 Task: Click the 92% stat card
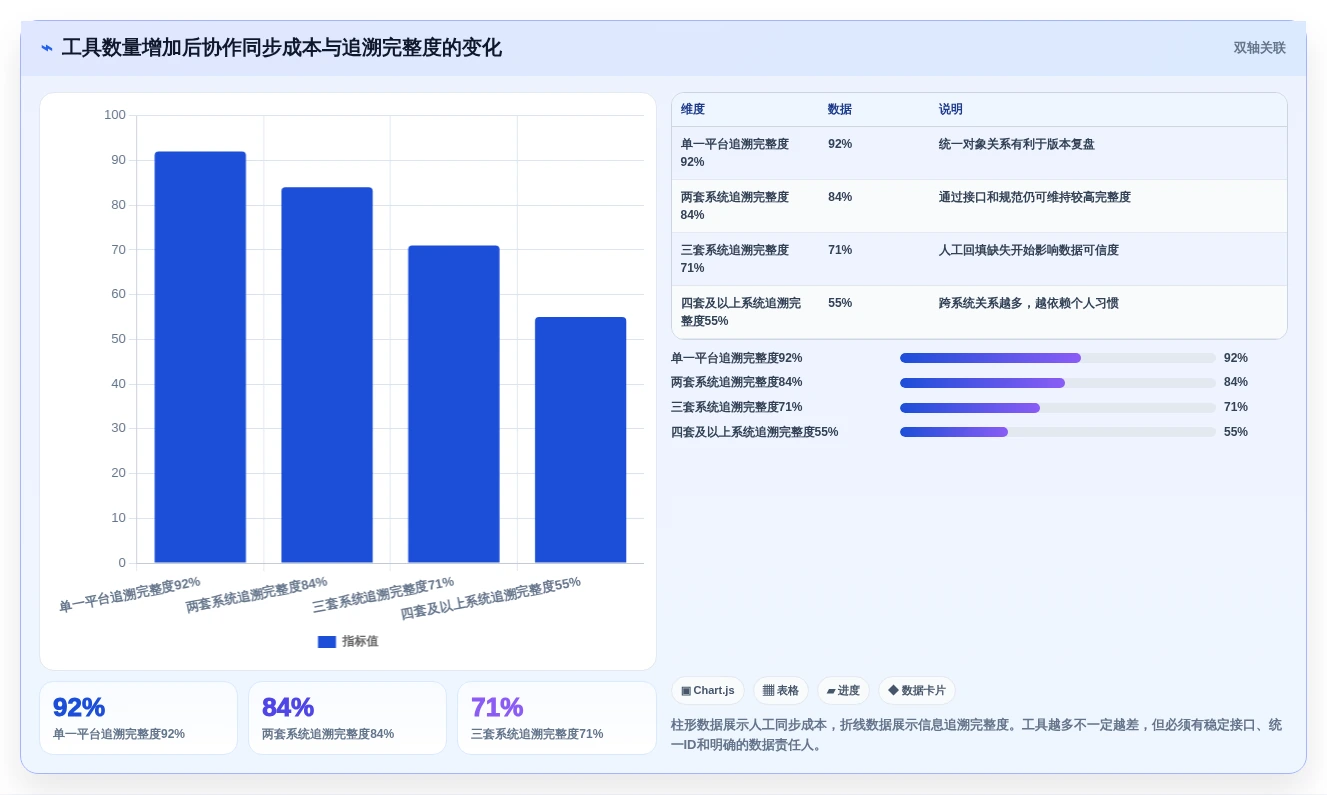pos(138,718)
